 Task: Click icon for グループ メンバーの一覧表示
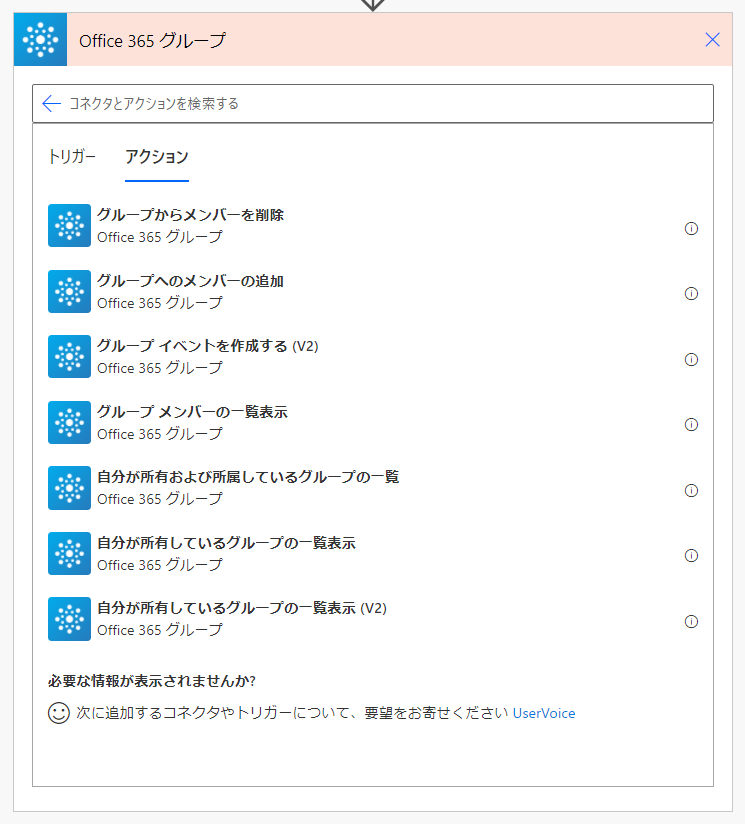click(69, 423)
